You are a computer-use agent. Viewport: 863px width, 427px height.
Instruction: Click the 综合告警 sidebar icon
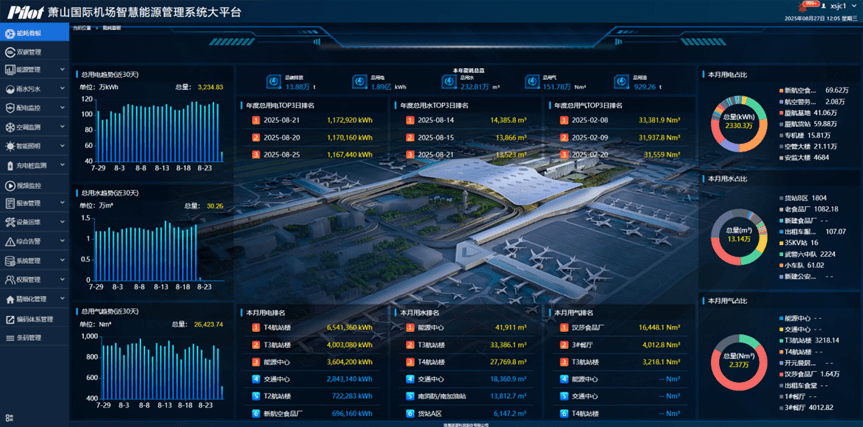(x=9, y=241)
